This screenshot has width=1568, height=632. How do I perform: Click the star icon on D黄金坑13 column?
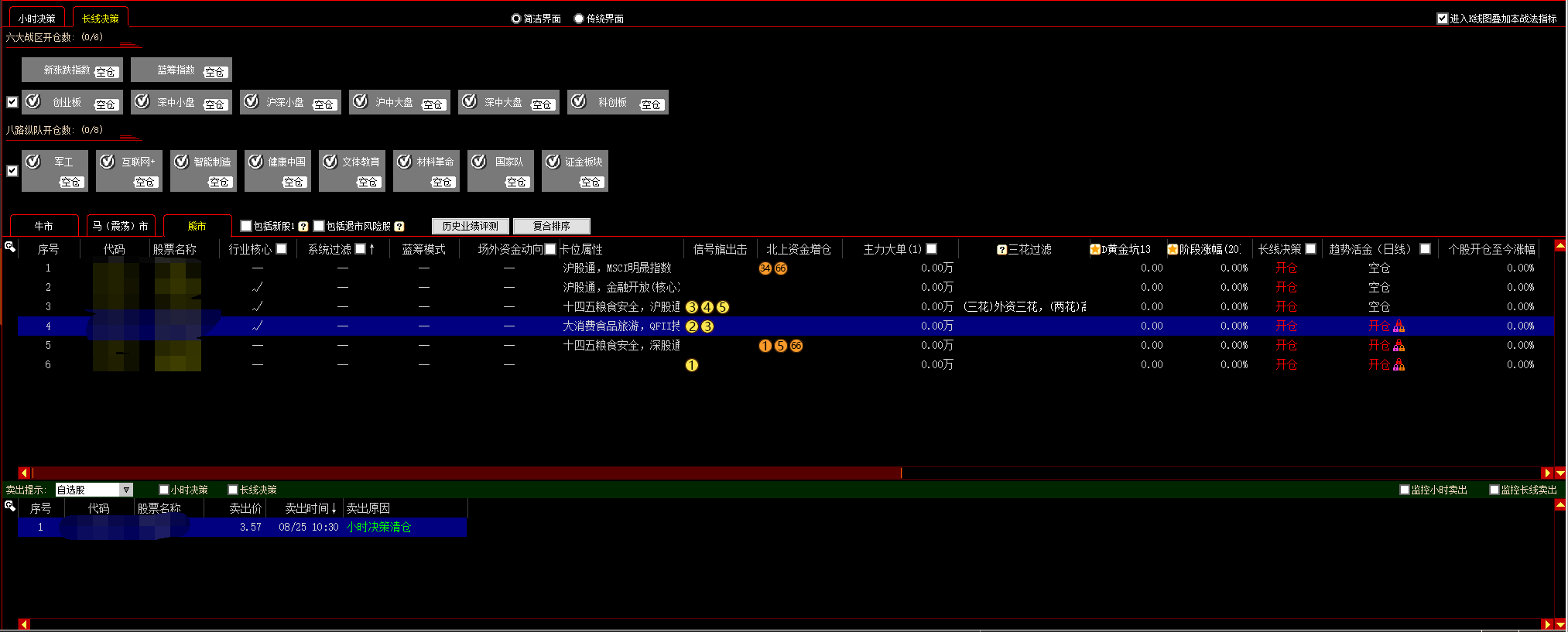[1095, 249]
